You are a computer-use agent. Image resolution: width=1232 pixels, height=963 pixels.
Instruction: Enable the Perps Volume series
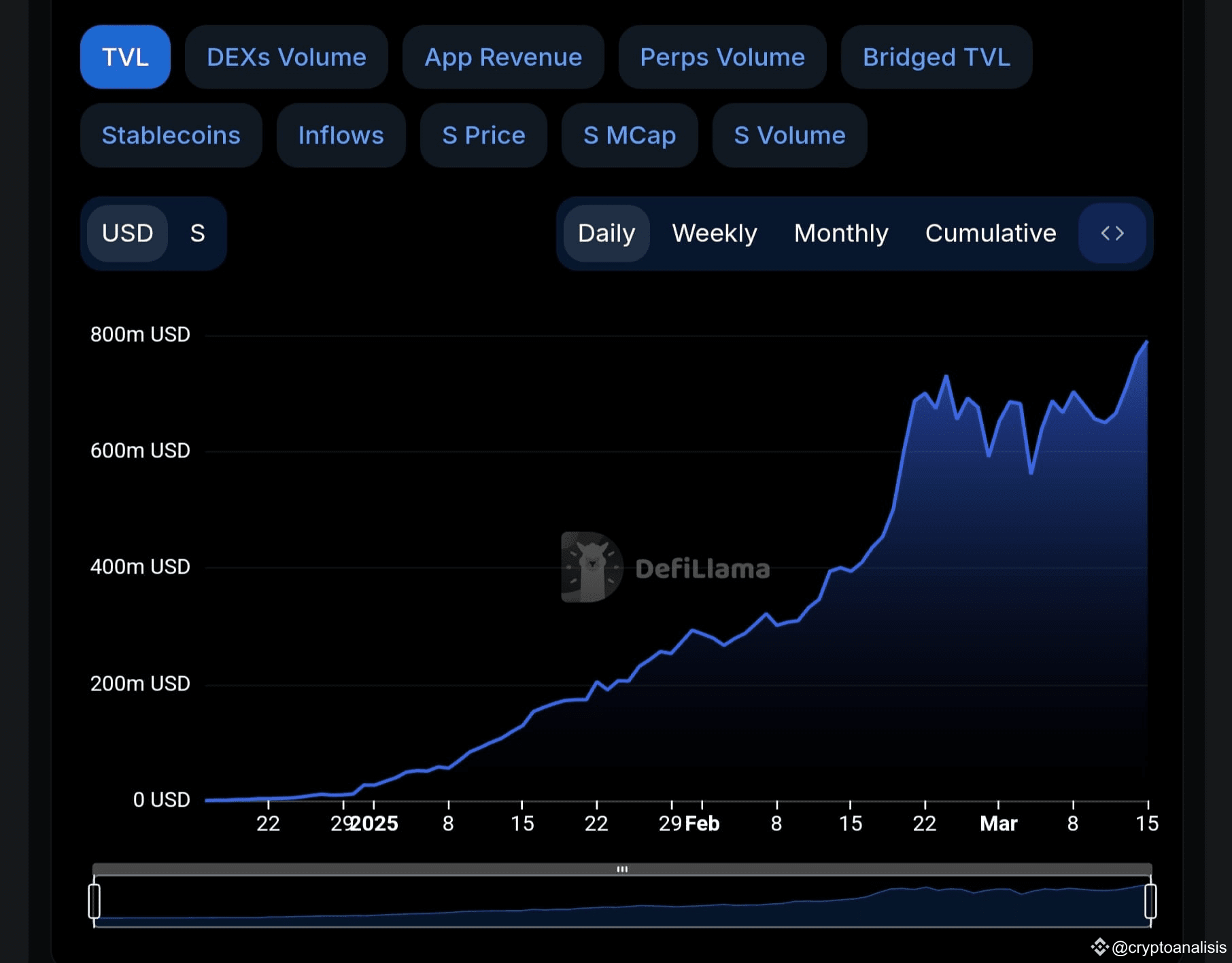pos(722,57)
